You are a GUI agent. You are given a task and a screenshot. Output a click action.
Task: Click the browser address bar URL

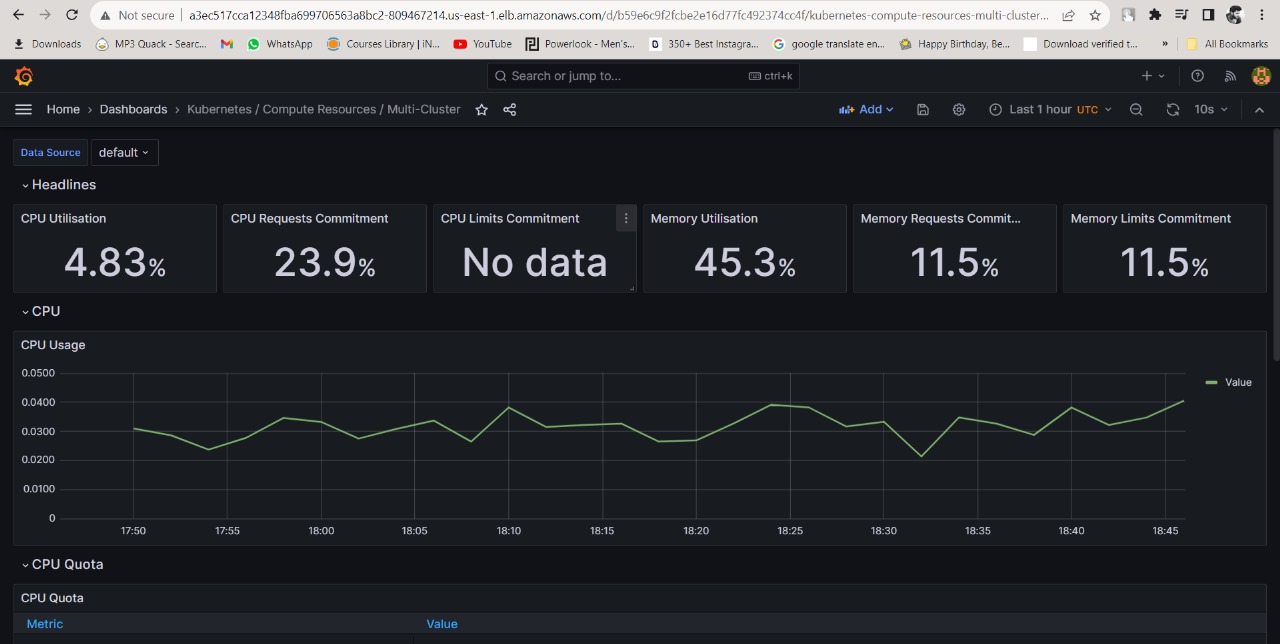(x=619, y=15)
